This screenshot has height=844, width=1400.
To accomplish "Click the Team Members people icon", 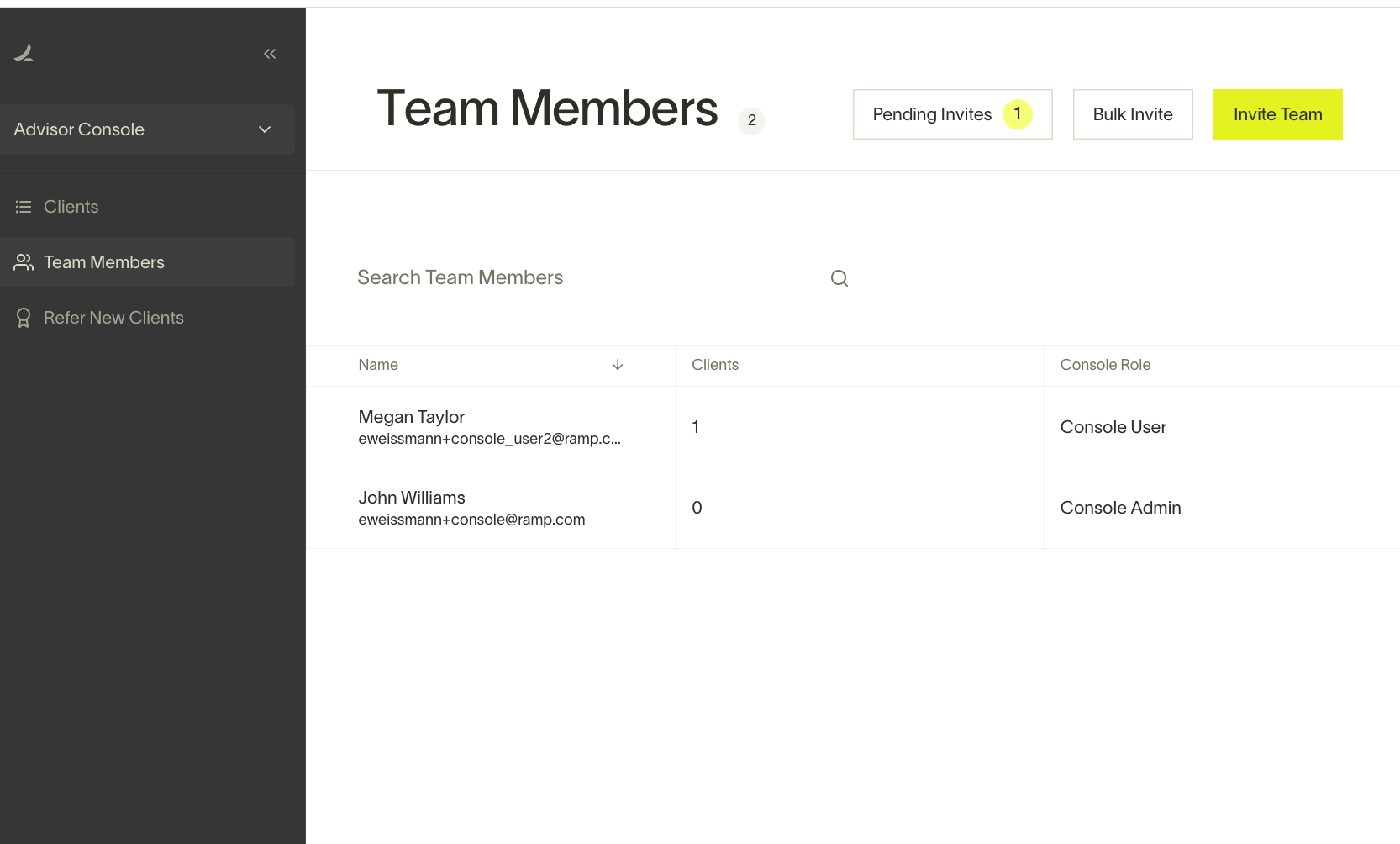I will point(24,262).
